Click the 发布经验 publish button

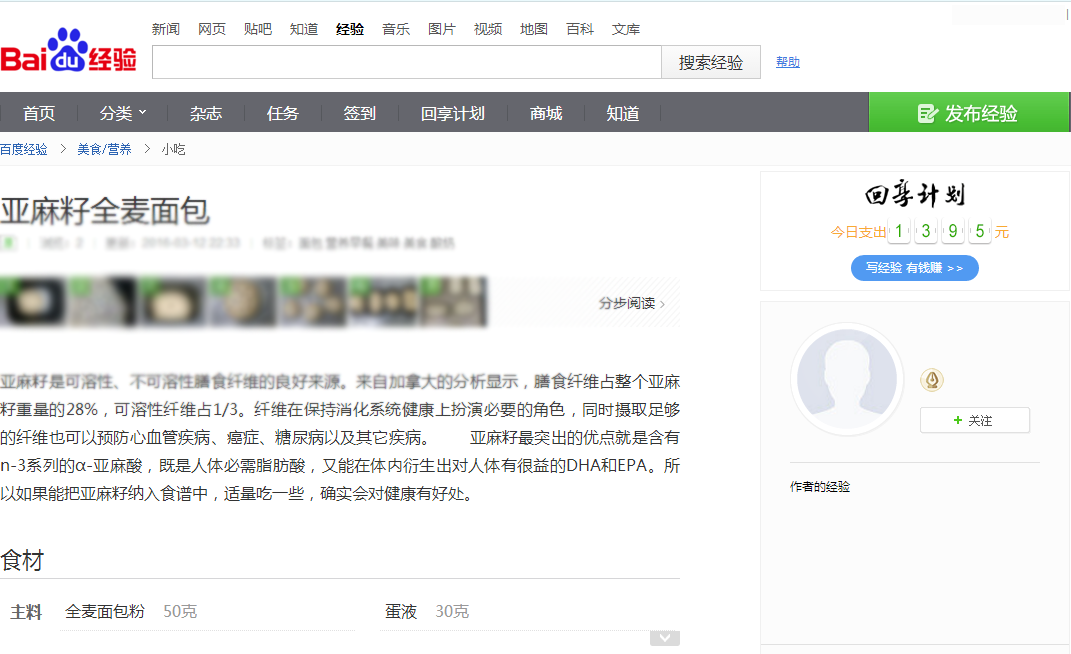968,113
